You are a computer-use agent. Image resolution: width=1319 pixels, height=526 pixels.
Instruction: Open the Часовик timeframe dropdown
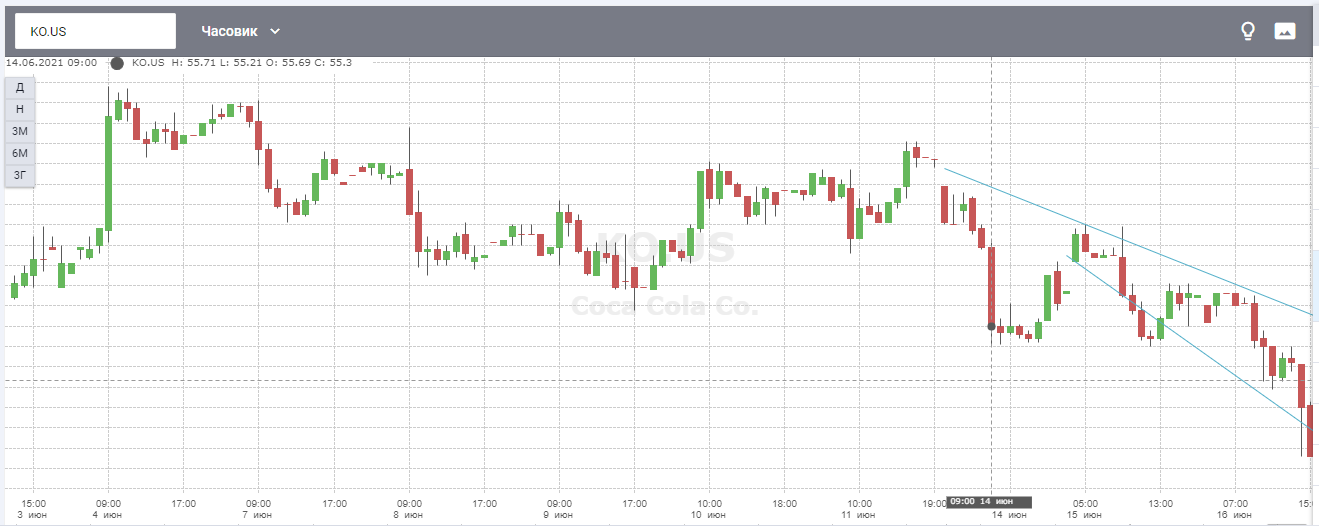click(241, 31)
